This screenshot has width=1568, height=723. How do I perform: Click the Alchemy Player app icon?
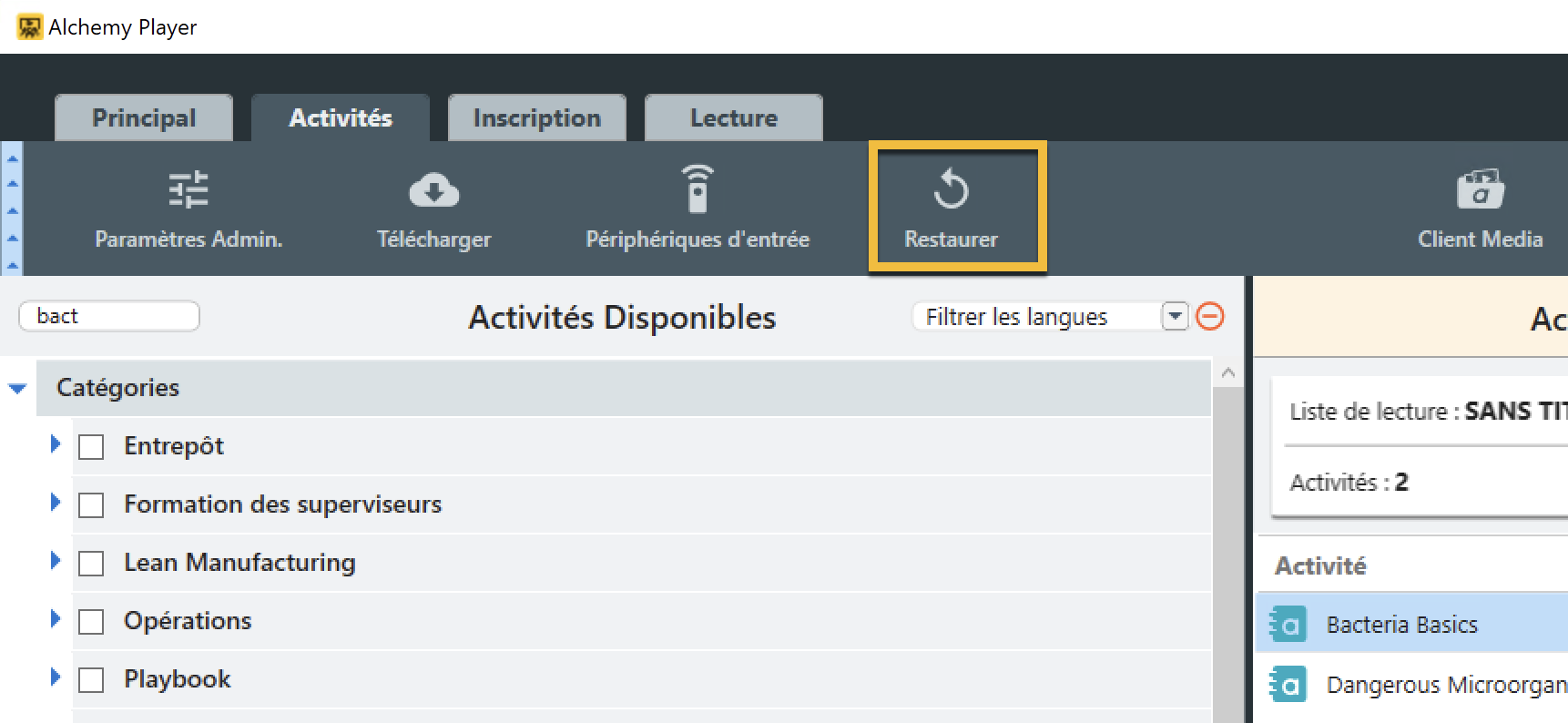click(29, 26)
